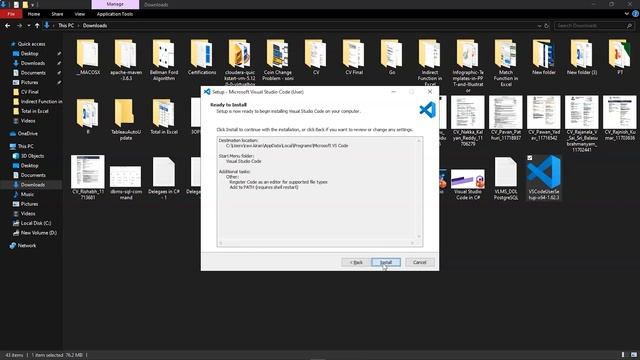This screenshot has height=360, width=640.
Task: Refresh the Downloads folder view
Action: point(547,26)
